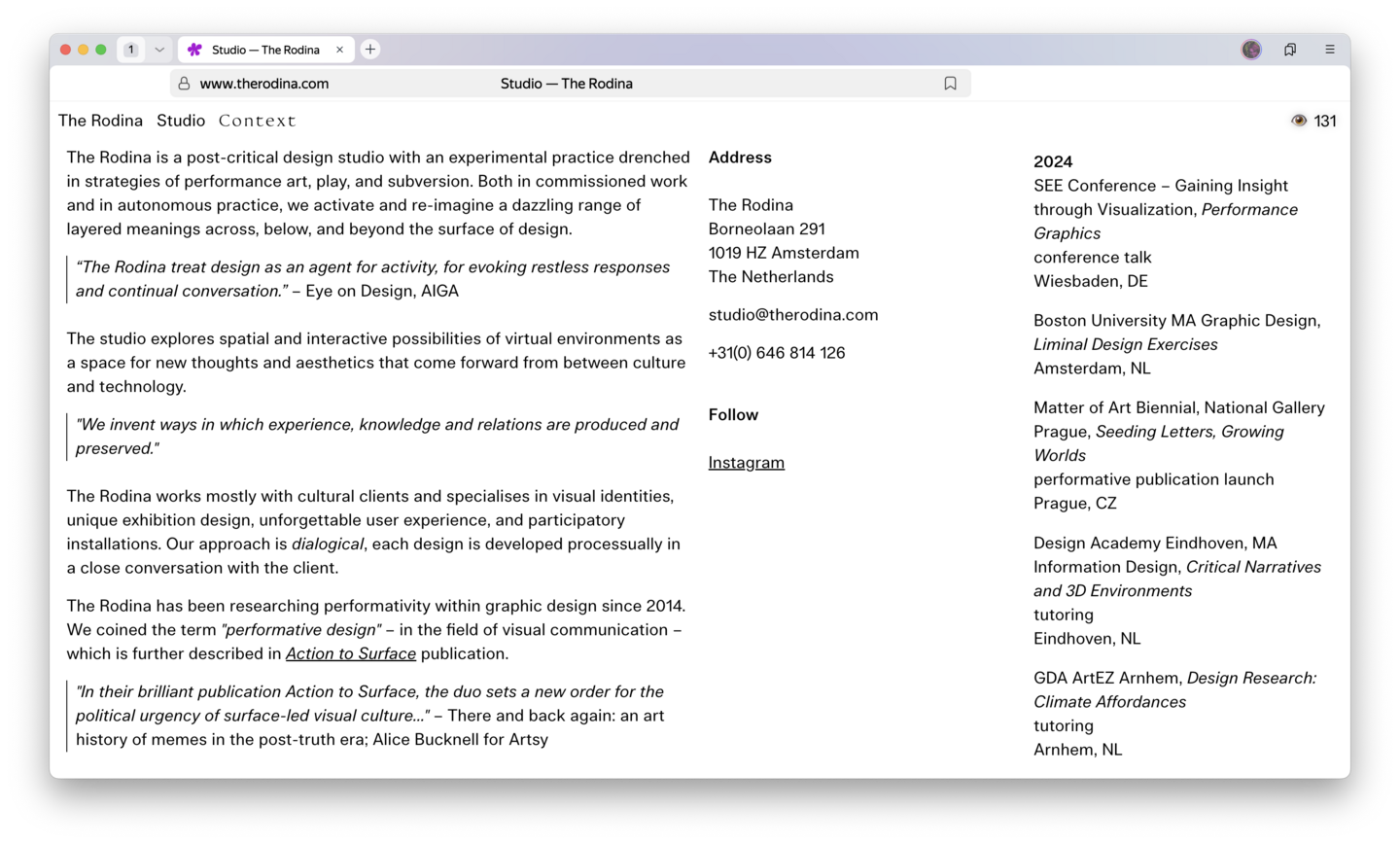Open the 'Action to Surface' publication link
The image size is (1400, 844).
click(x=351, y=653)
